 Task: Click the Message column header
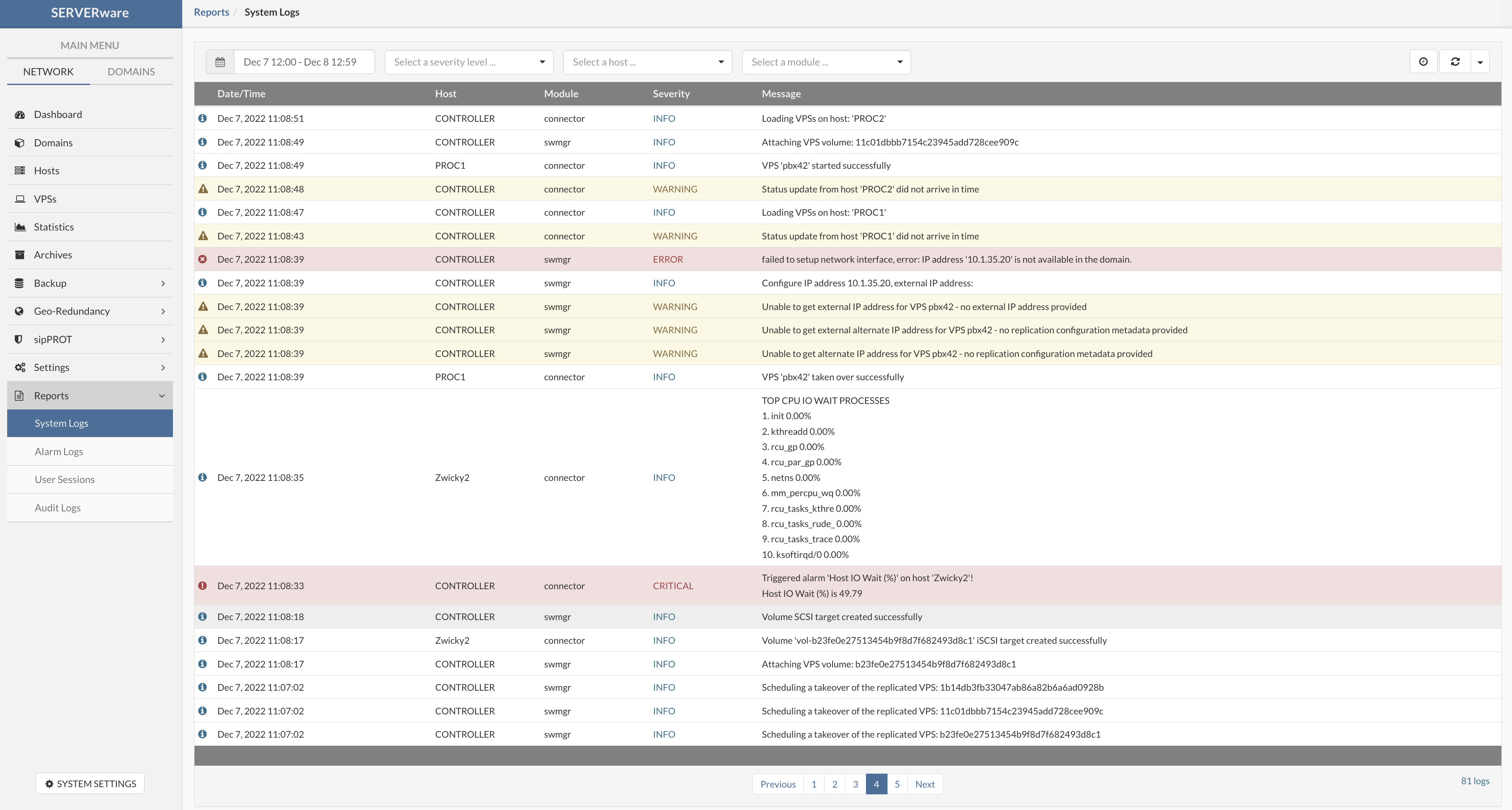point(781,93)
